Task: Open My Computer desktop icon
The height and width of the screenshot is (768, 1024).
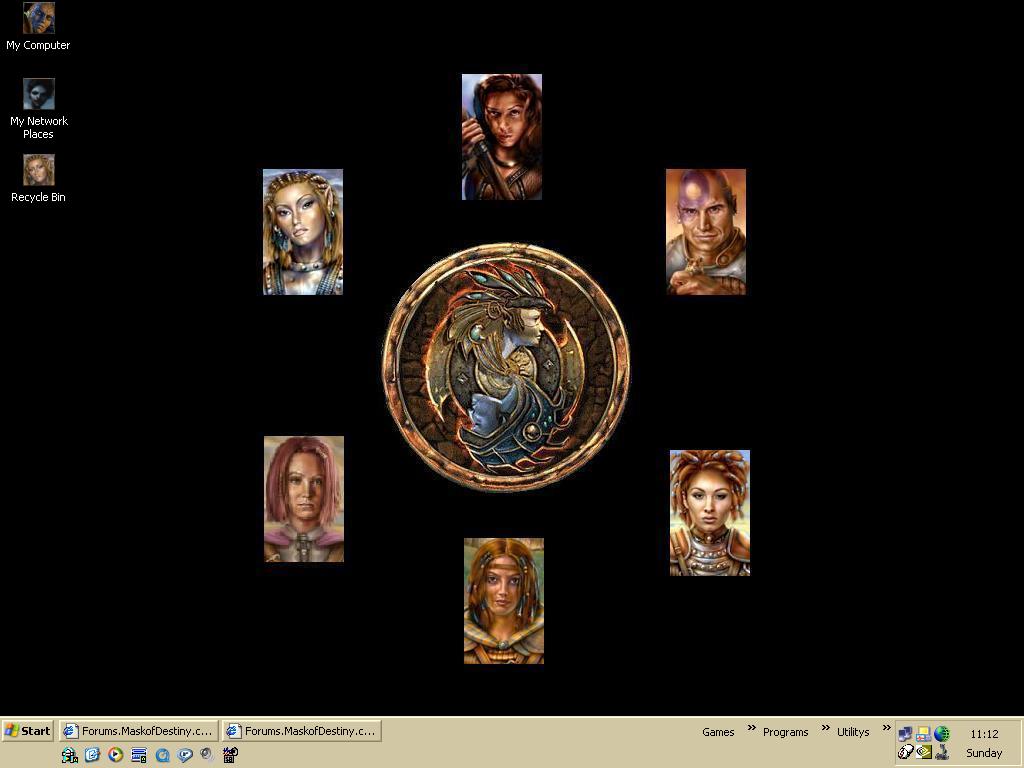Action: (38, 27)
